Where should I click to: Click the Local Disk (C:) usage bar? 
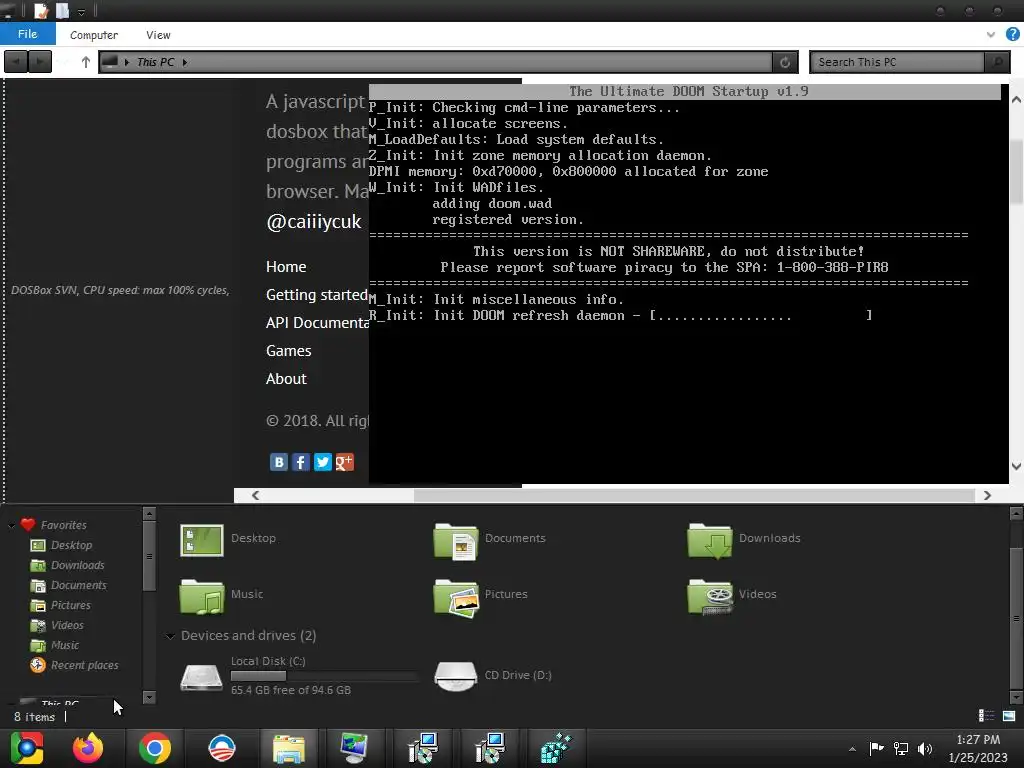click(x=324, y=676)
